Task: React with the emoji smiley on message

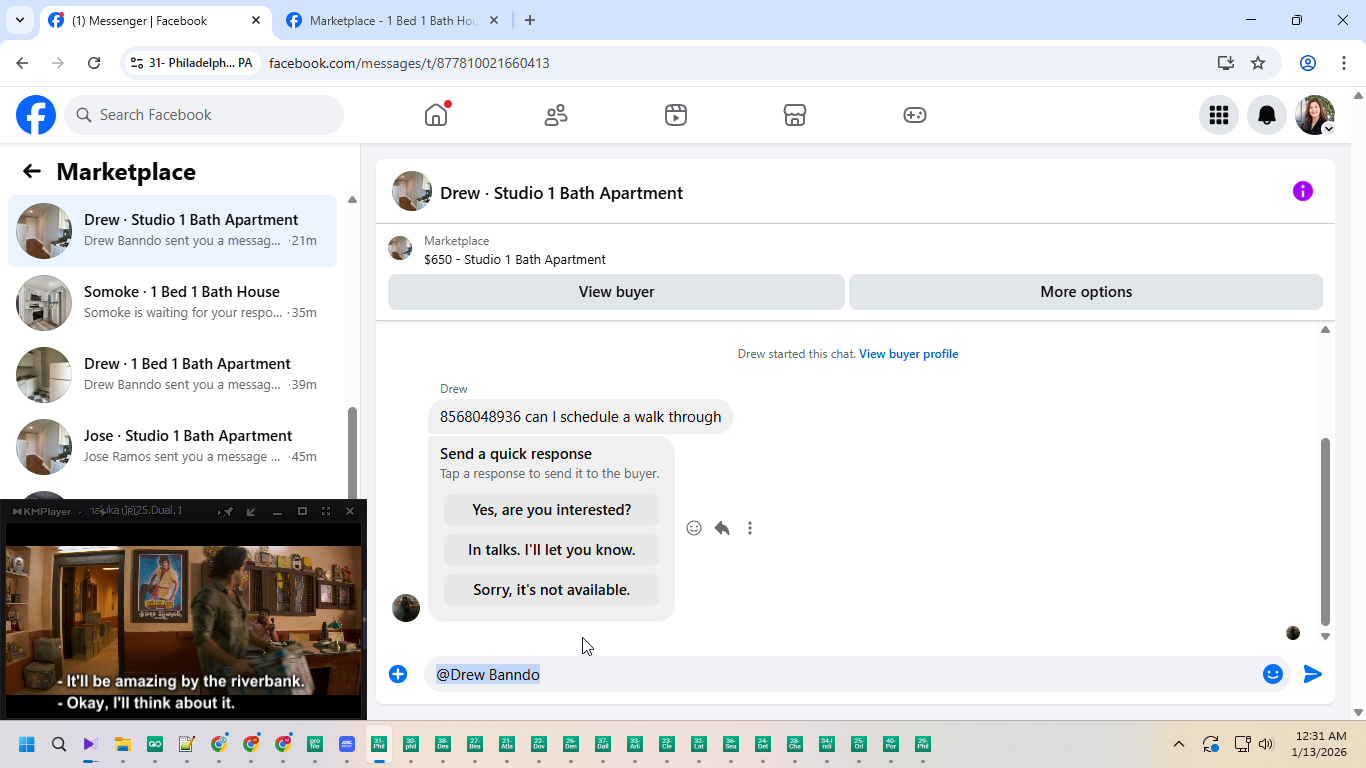Action: coord(694,528)
